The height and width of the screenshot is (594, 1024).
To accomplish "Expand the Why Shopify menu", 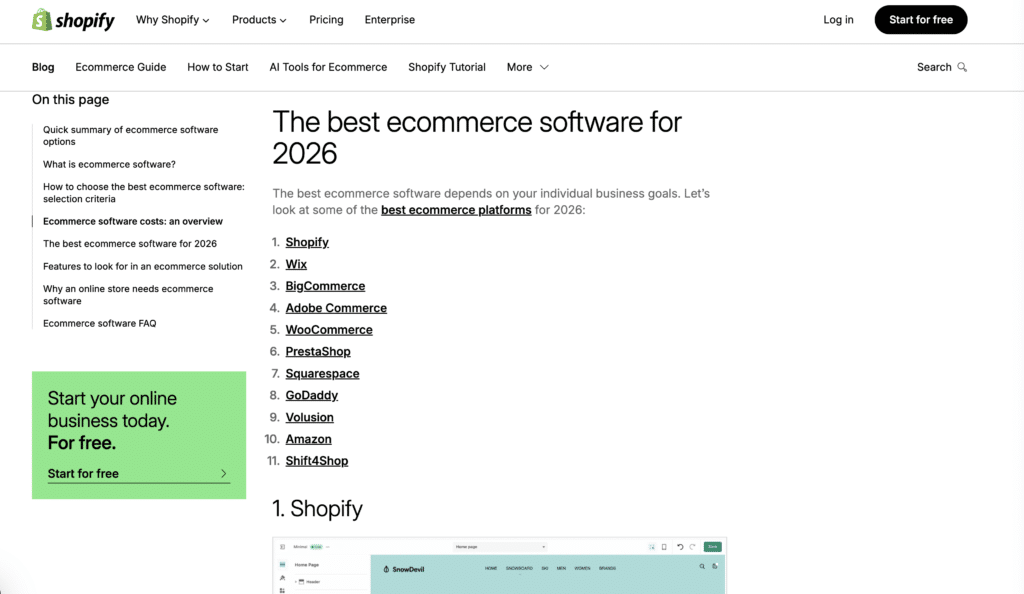I will click(172, 20).
